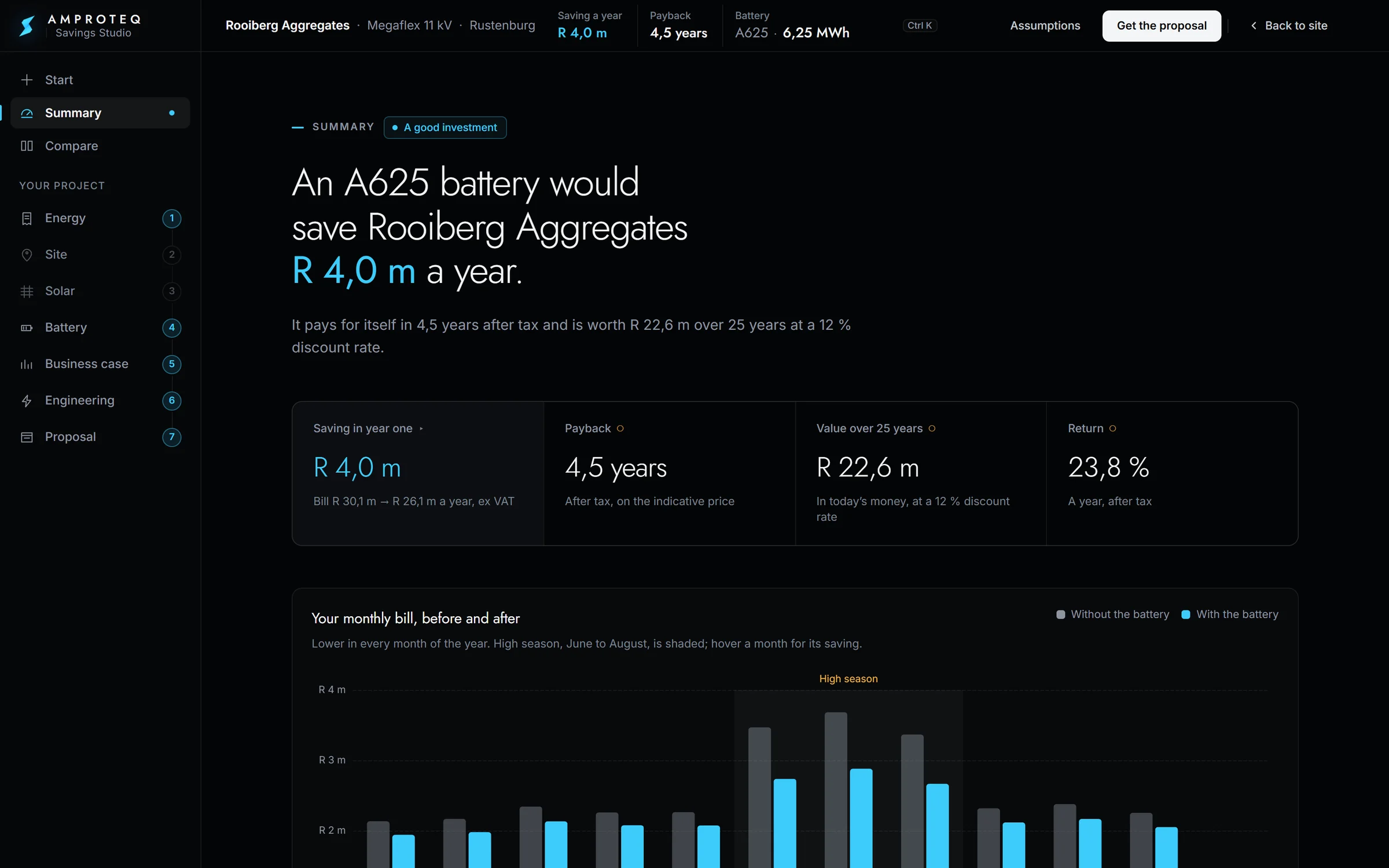Go to the Energy step
This screenshot has width=1389, height=868.
pyautogui.click(x=100, y=218)
